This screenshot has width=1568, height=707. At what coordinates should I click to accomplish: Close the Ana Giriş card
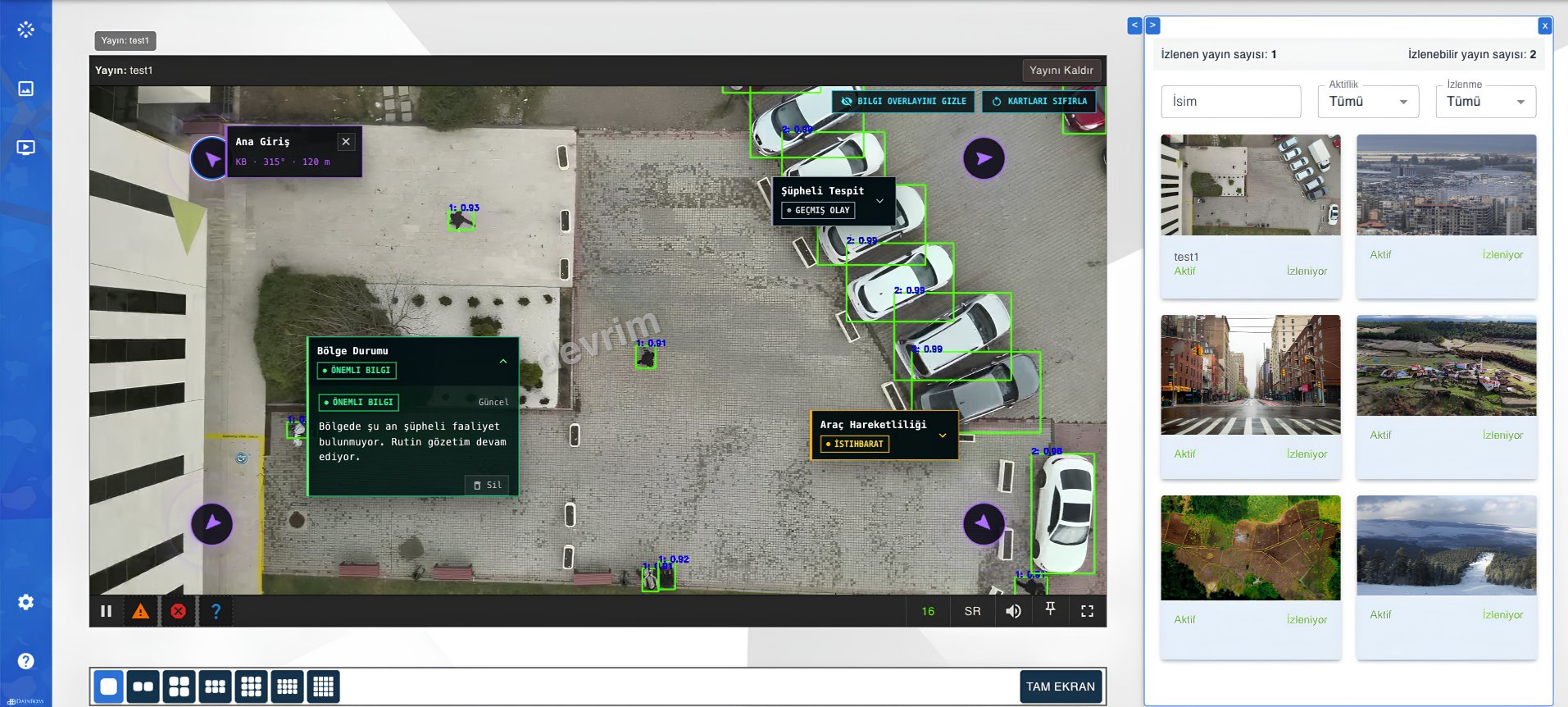[x=346, y=141]
